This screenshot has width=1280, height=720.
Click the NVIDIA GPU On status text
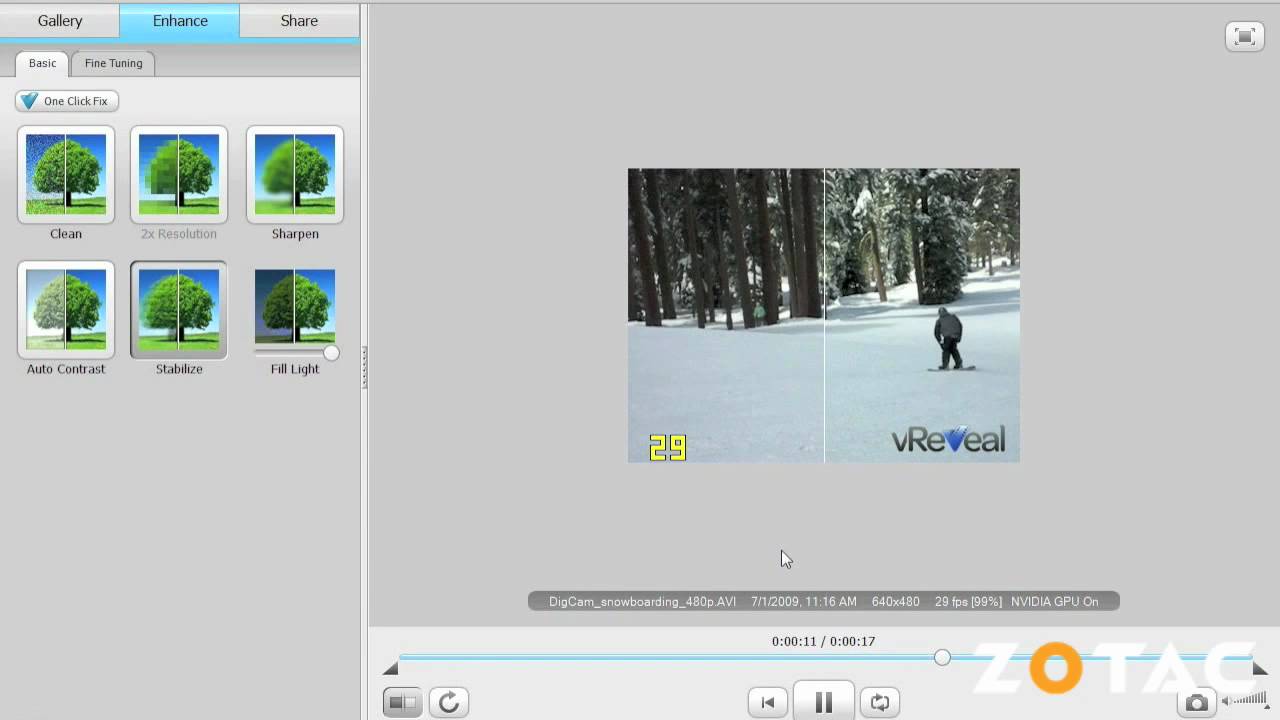[1054, 602]
